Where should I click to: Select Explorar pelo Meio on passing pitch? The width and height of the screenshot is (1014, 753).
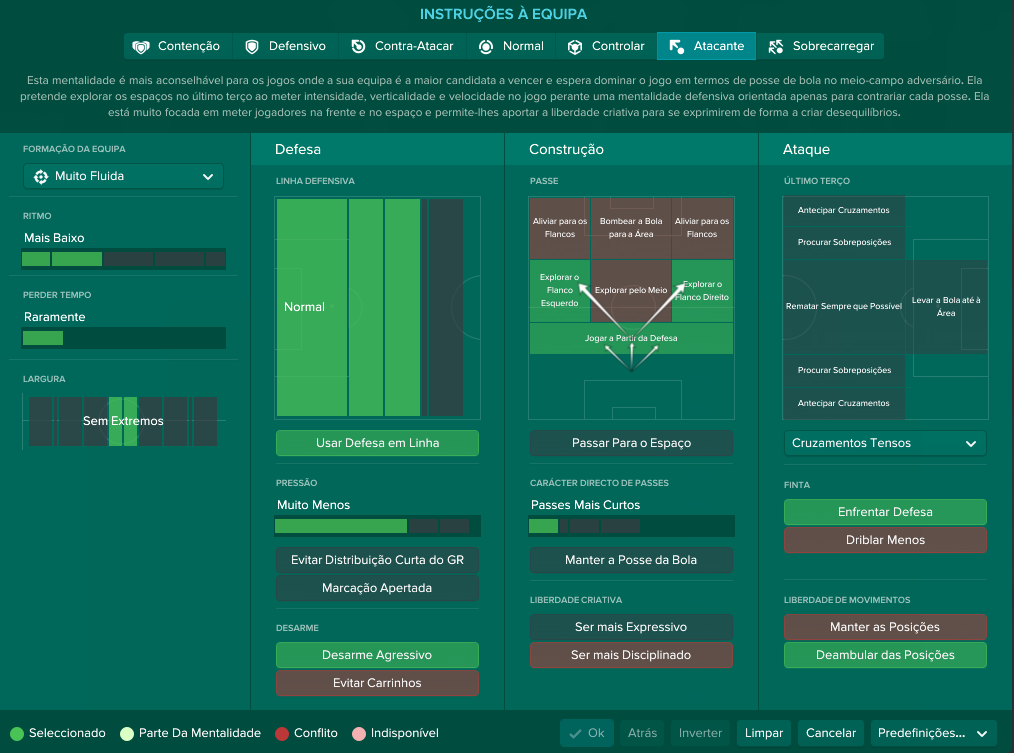click(631, 290)
